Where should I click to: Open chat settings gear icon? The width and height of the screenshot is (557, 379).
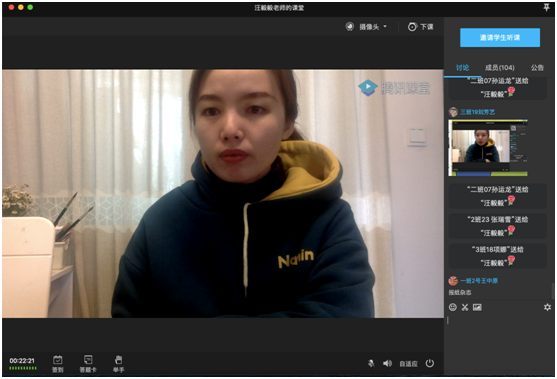[547, 307]
